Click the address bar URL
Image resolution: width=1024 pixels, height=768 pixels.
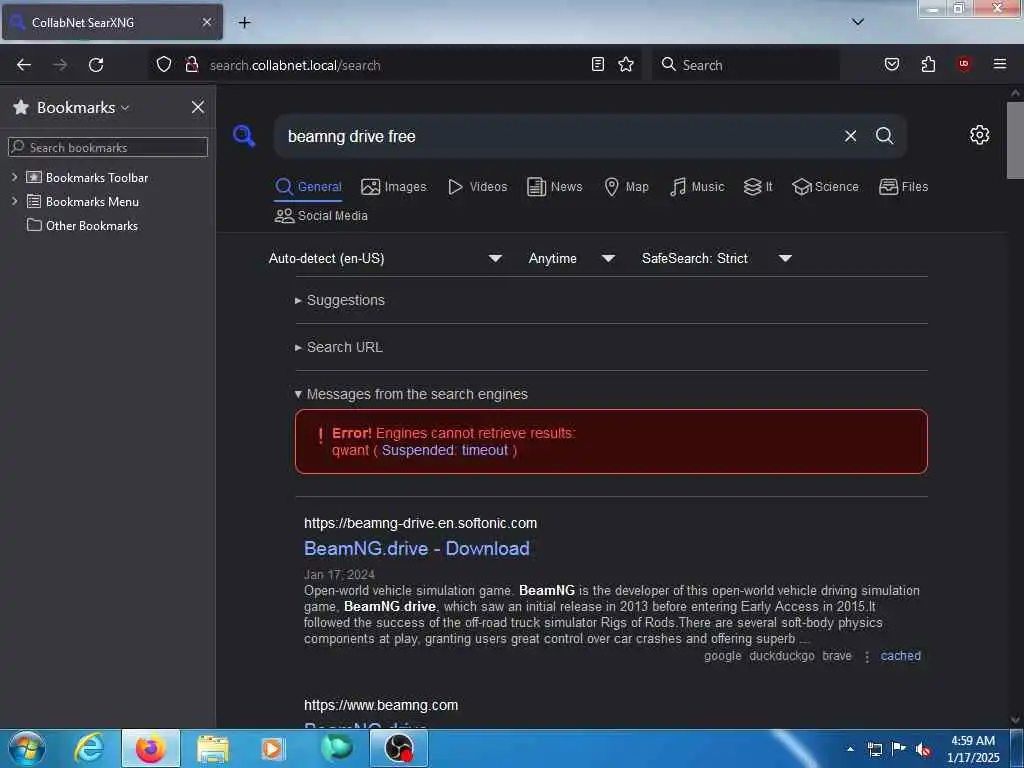295,65
